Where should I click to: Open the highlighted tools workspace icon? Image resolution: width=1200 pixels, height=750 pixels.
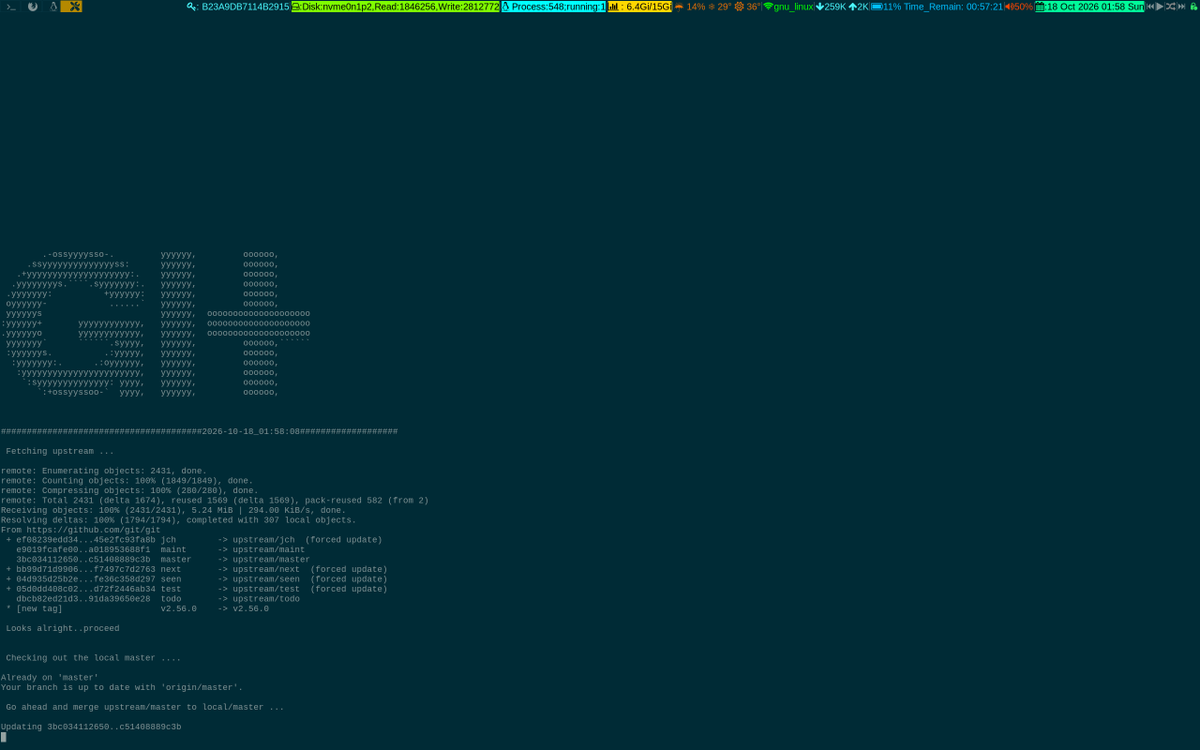(x=72, y=6)
